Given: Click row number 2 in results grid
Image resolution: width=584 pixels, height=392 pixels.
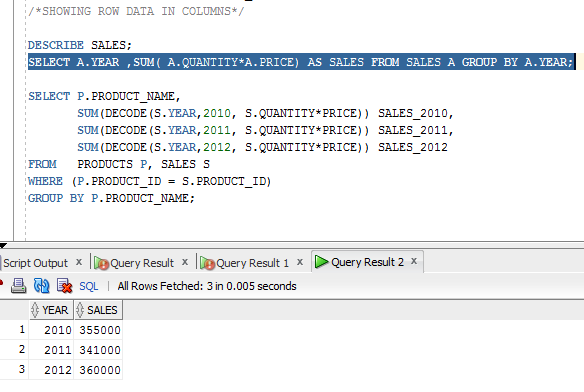Looking at the screenshot, I should (x=22, y=350).
